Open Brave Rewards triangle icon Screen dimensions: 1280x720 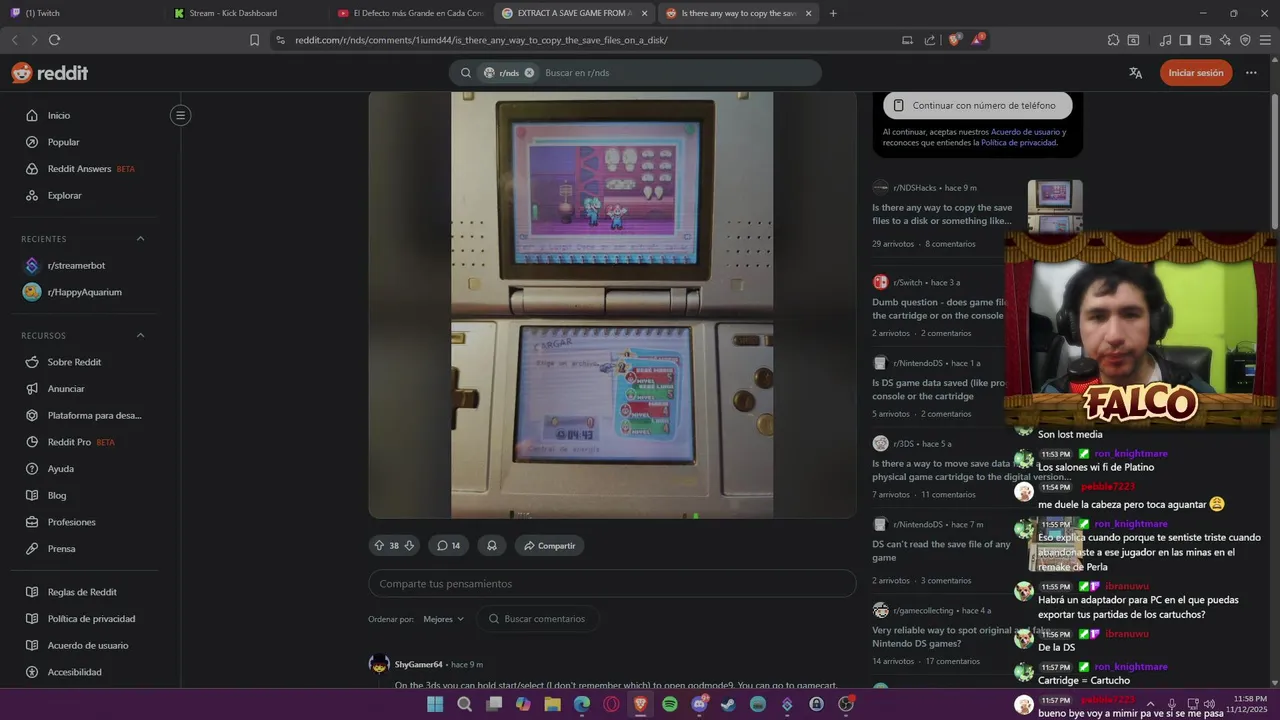tap(979, 40)
